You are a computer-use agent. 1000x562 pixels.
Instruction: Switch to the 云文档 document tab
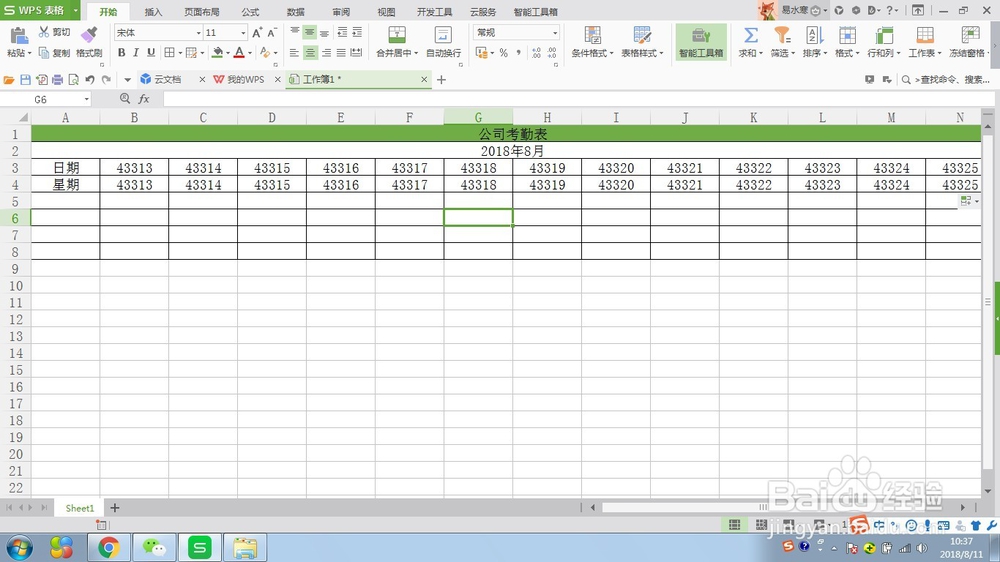pos(167,79)
